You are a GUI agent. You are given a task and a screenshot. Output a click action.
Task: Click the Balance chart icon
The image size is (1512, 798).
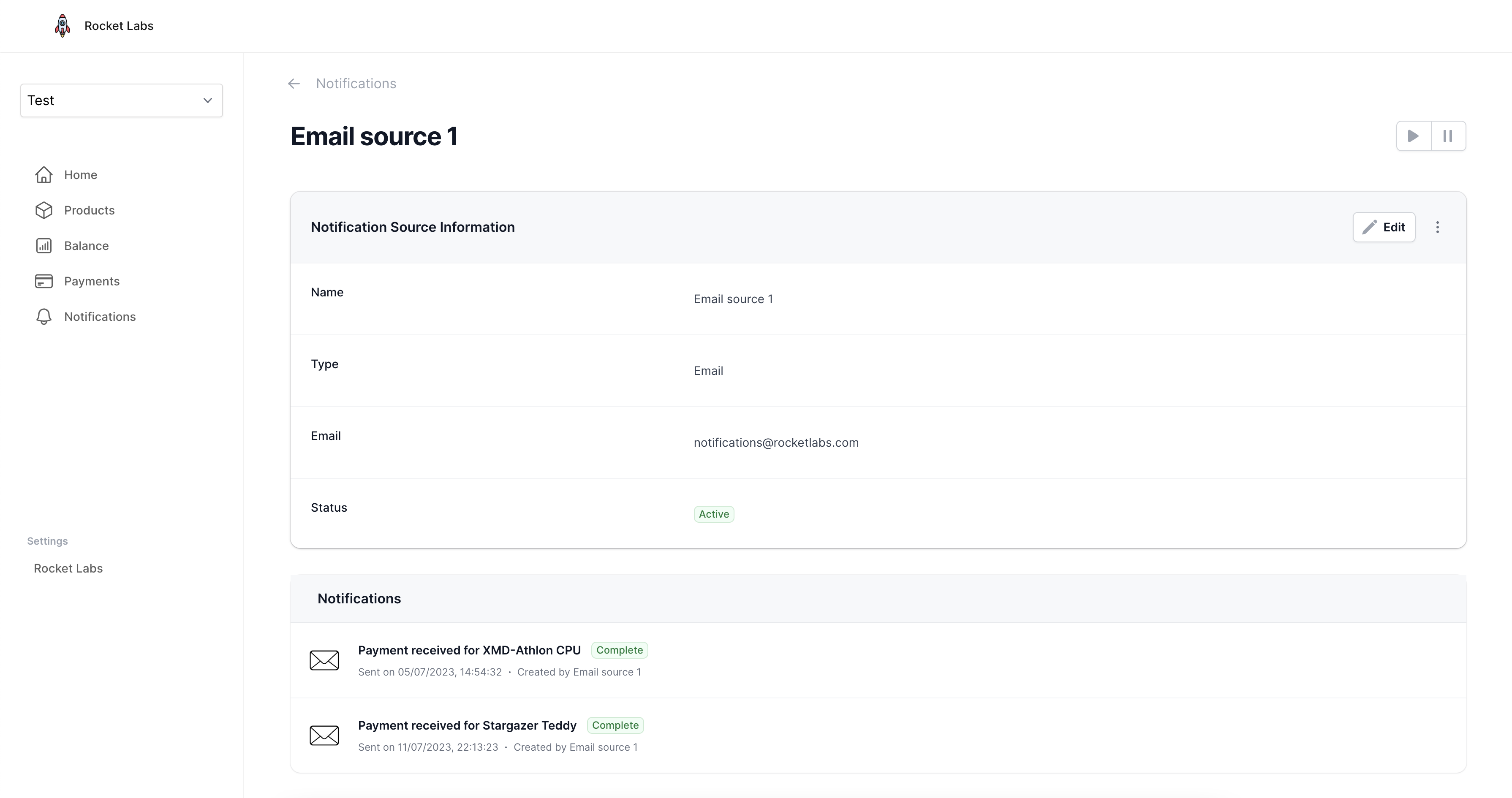44,246
